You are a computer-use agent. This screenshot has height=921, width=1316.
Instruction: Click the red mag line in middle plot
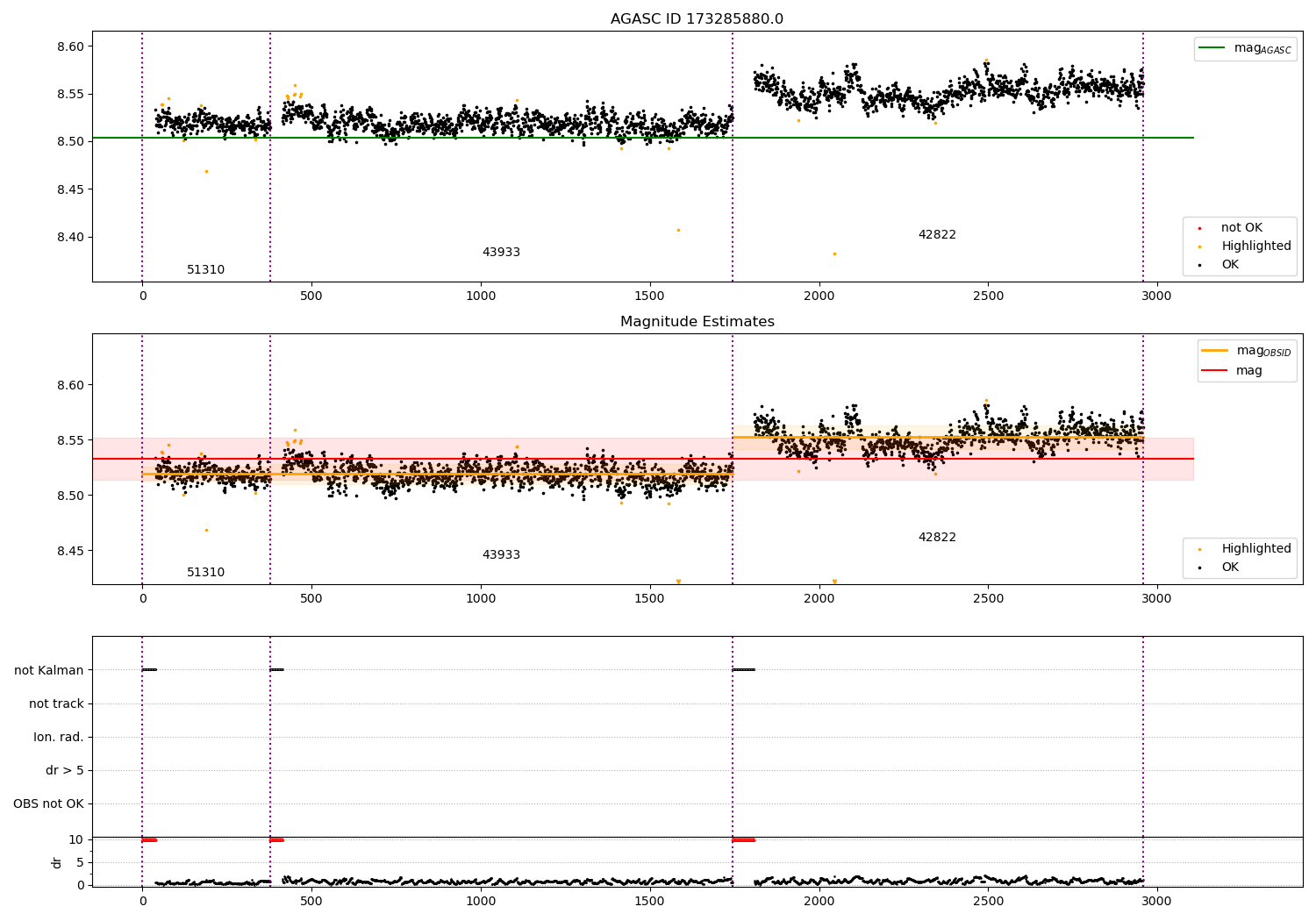pos(642,459)
